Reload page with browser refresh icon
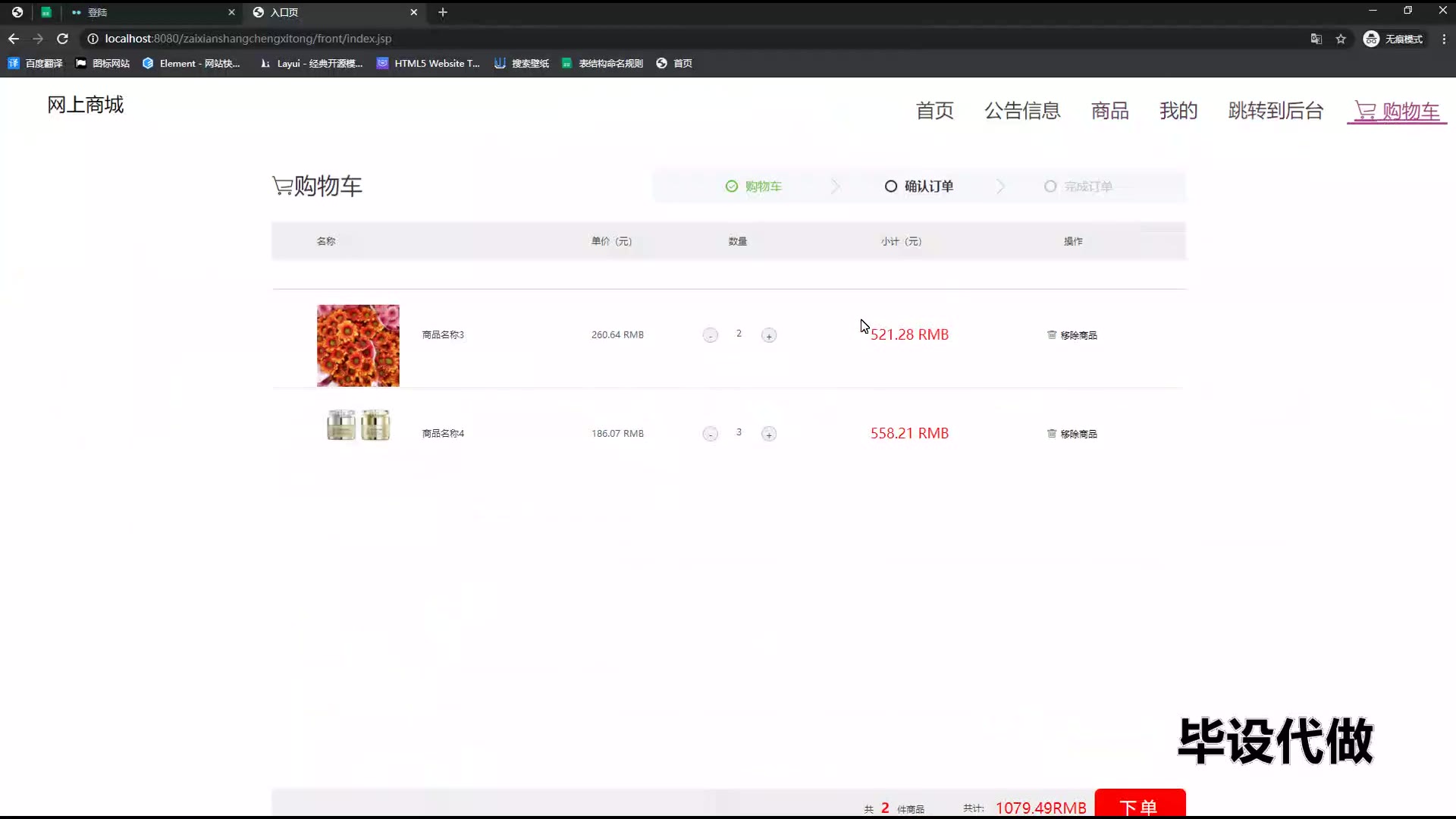 tap(63, 39)
